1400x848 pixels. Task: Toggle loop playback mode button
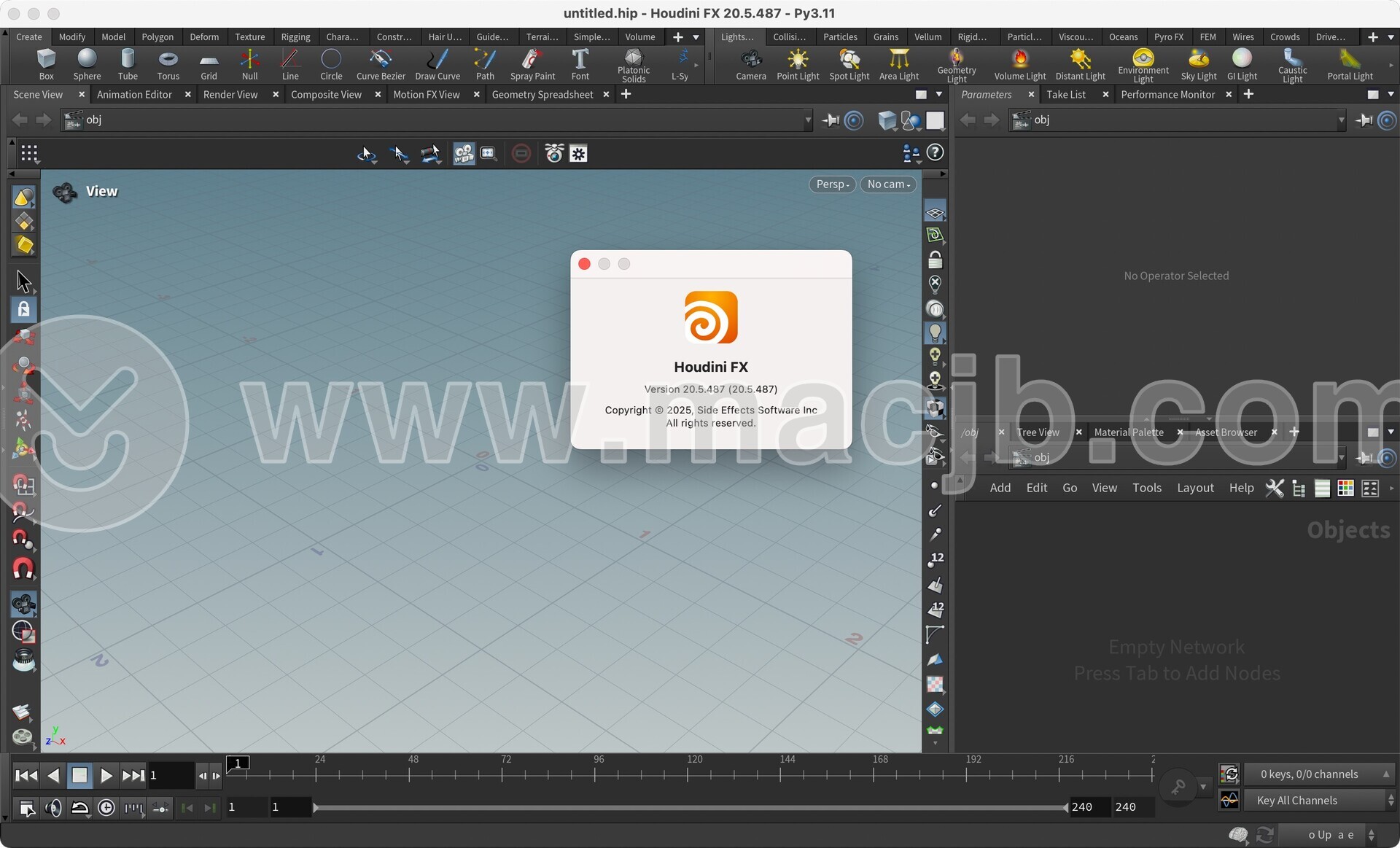click(79, 807)
